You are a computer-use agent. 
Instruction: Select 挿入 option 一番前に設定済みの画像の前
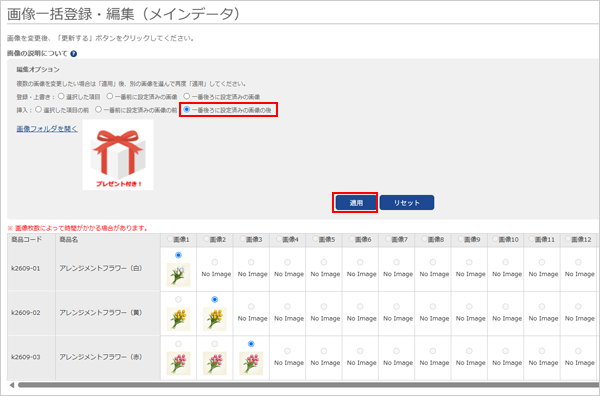[x=98, y=110]
